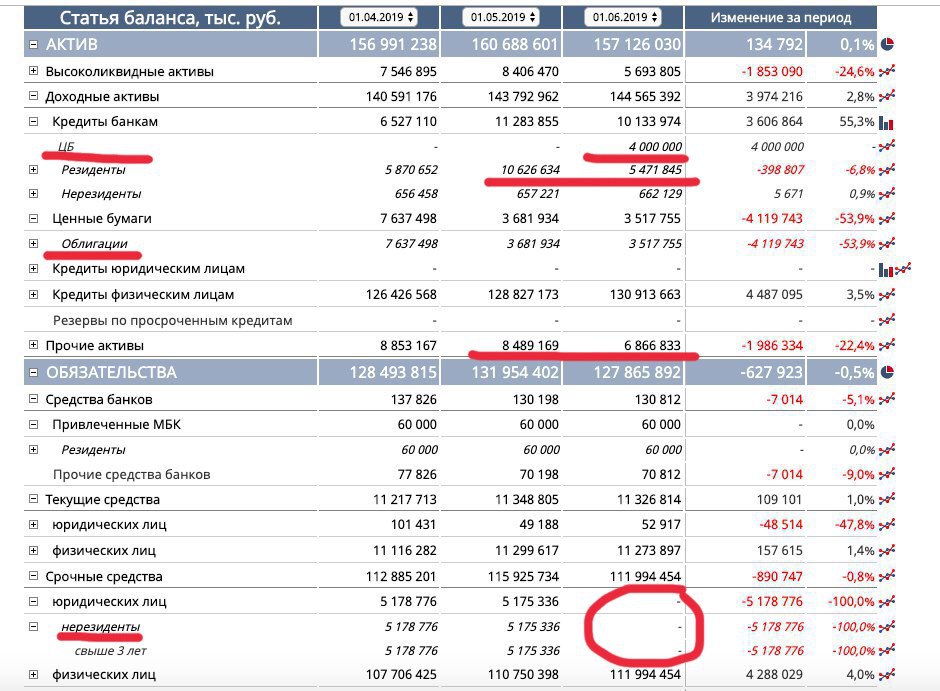
Task: Open trend chart for Высоколиквидные активы
Action: point(887,71)
